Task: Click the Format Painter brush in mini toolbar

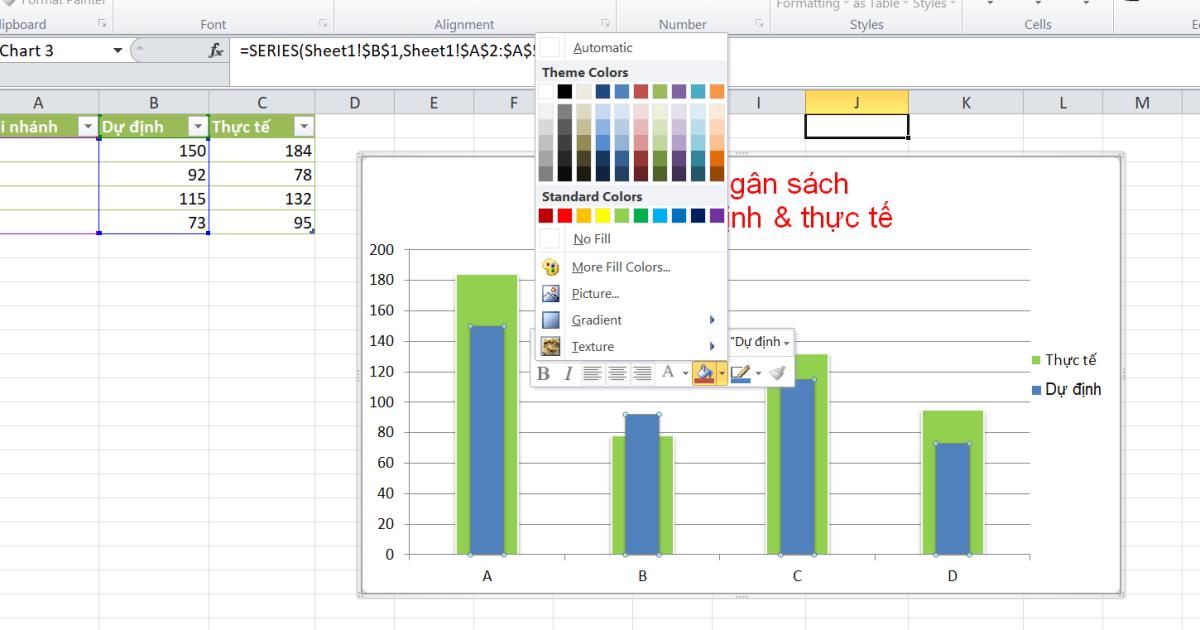Action: click(x=777, y=373)
